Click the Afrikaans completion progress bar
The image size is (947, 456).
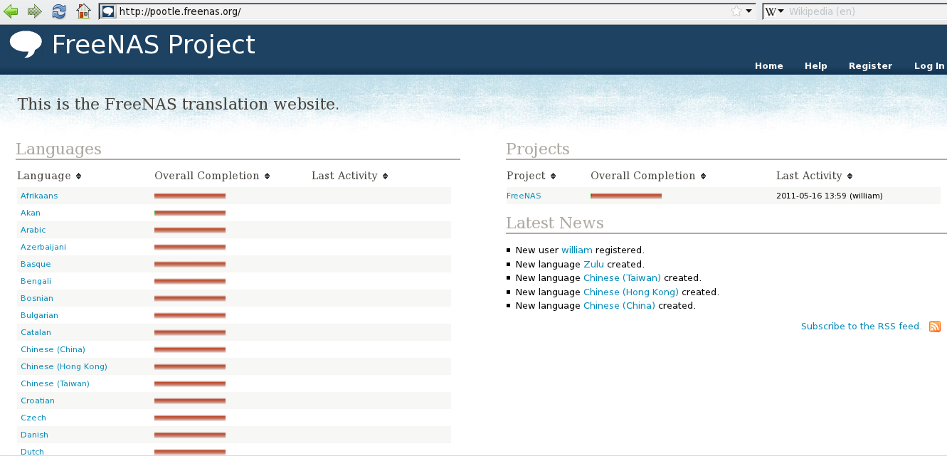pyautogui.click(x=190, y=196)
